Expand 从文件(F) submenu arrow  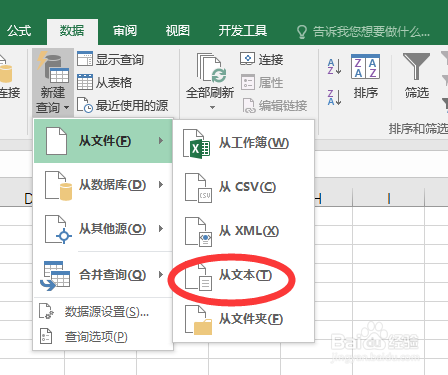tap(161, 141)
